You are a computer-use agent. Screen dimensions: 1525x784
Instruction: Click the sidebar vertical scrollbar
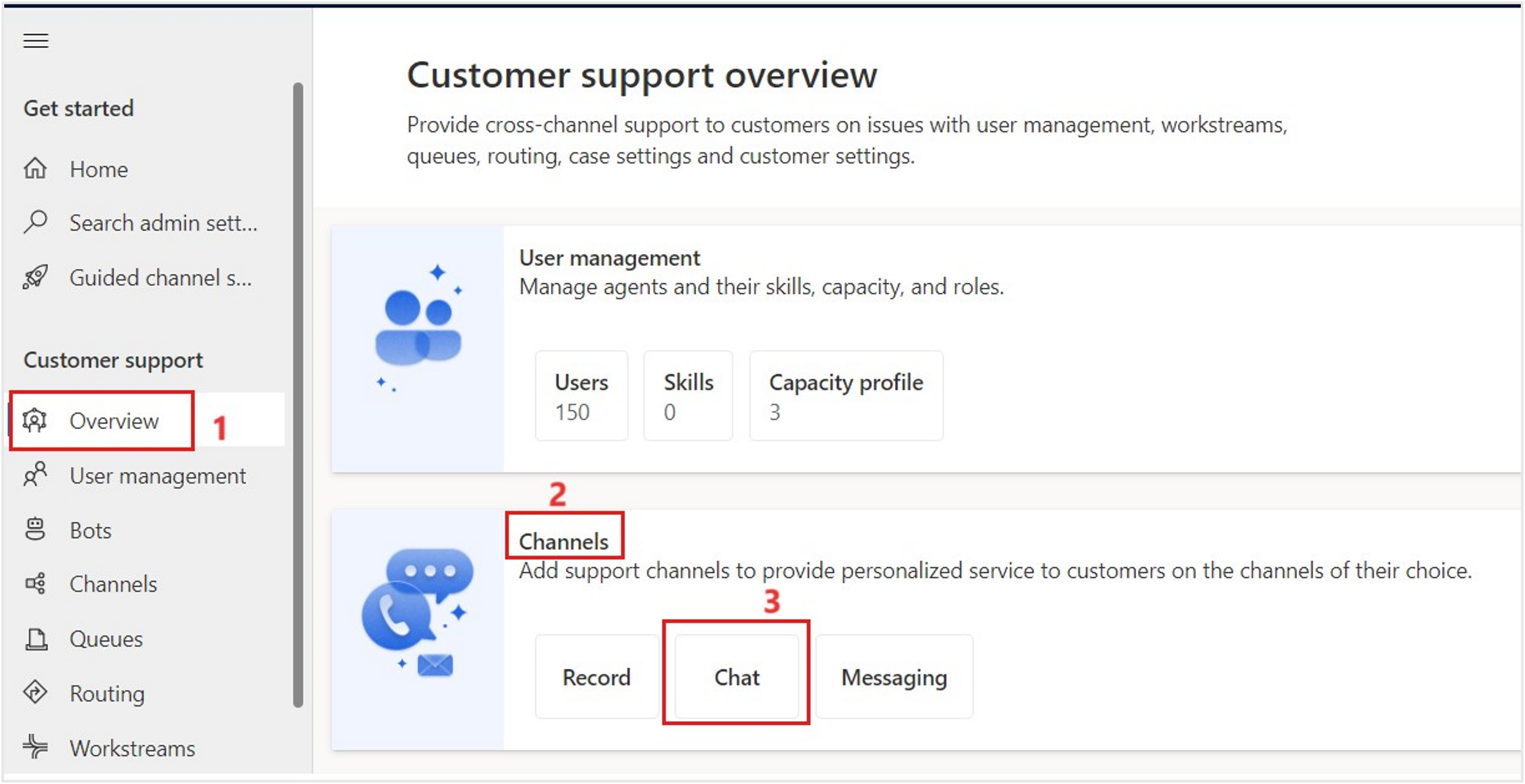pos(298,395)
